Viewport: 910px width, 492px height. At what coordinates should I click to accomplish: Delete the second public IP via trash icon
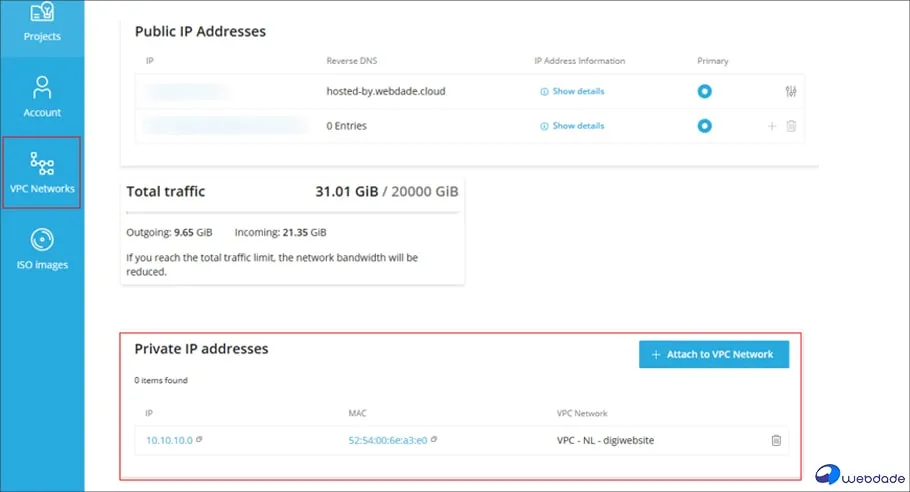pos(791,126)
